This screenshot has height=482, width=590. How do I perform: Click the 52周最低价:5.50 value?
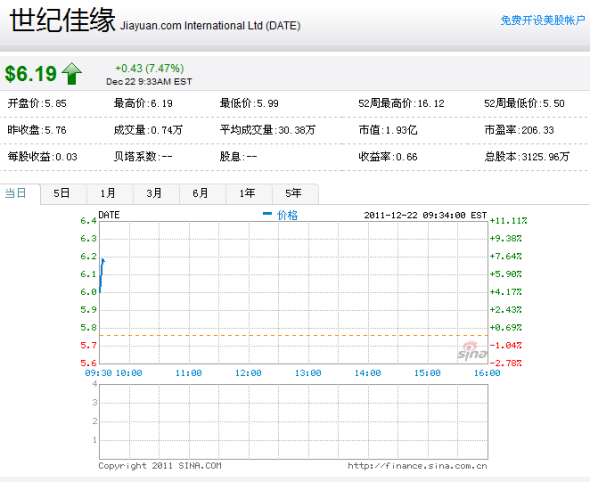coord(525,103)
